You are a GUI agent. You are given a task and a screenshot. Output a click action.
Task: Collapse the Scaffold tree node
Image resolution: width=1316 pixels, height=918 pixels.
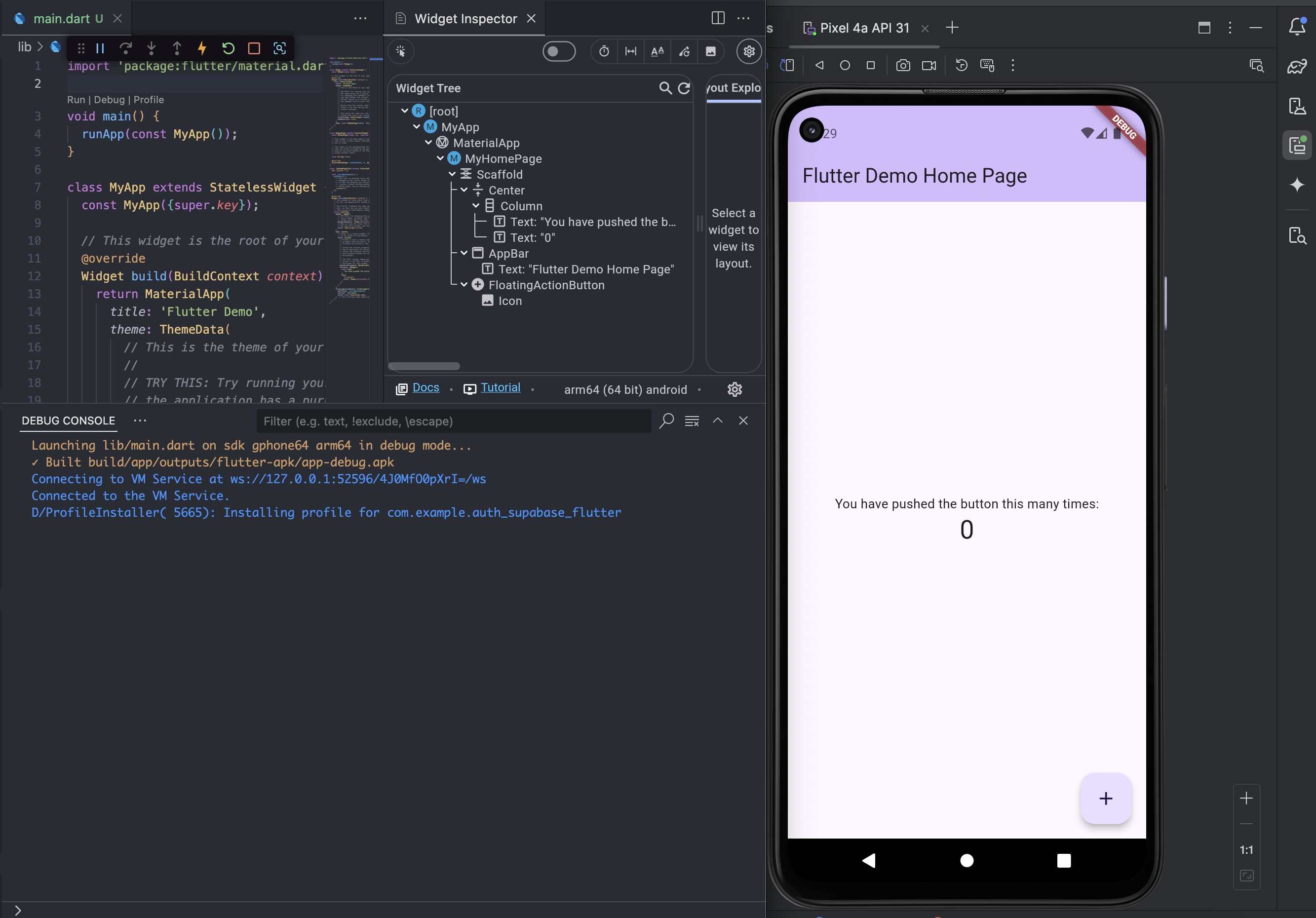[x=452, y=174]
